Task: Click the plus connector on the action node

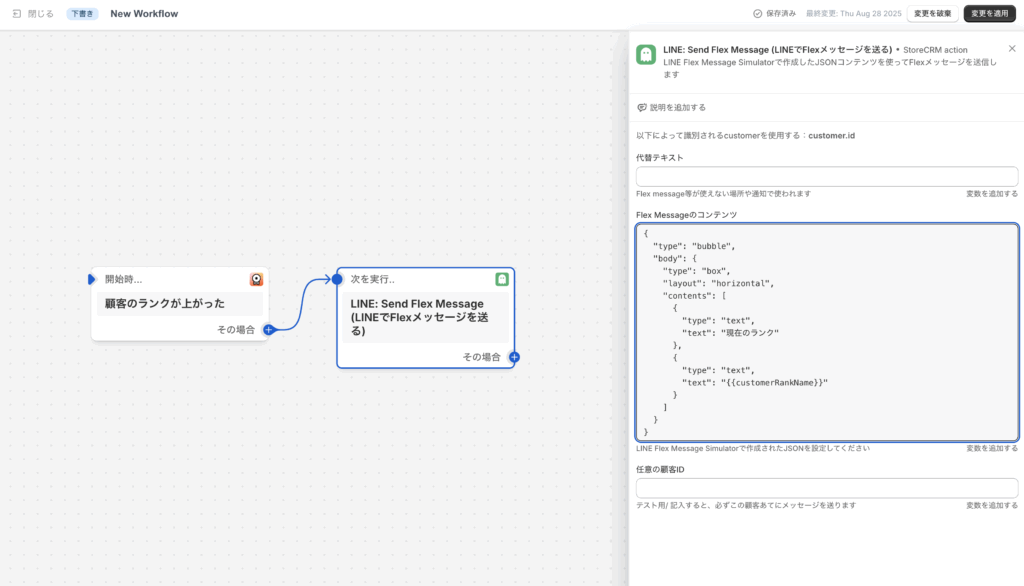Action: (515, 357)
